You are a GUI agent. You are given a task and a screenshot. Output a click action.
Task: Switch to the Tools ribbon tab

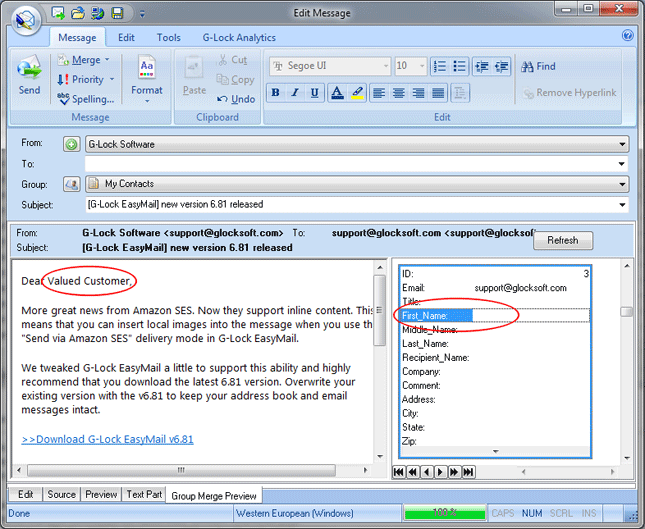pos(168,37)
